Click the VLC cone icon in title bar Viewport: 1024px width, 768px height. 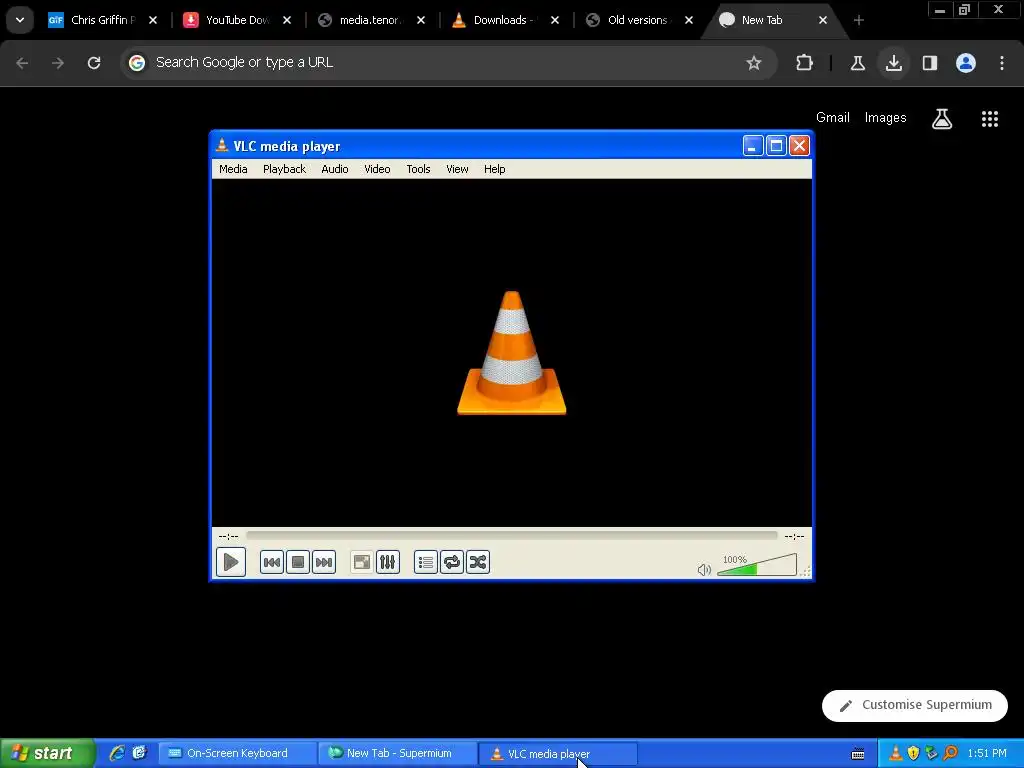coord(222,145)
